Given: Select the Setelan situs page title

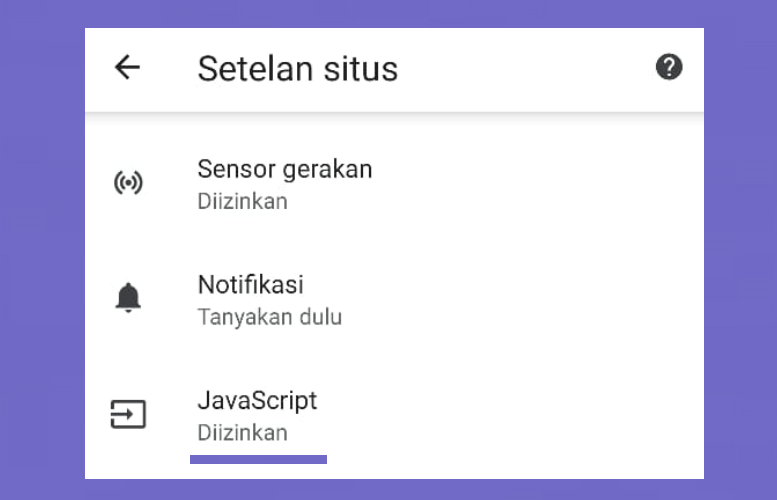Looking at the screenshot, I should (297, 68).
